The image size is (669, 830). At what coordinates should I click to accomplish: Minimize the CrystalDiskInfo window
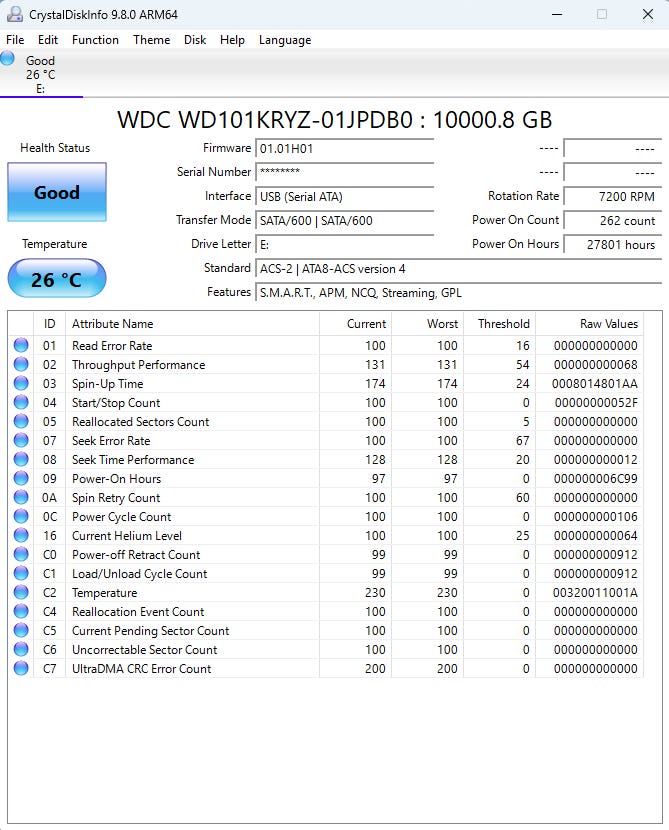coord(557,14)
